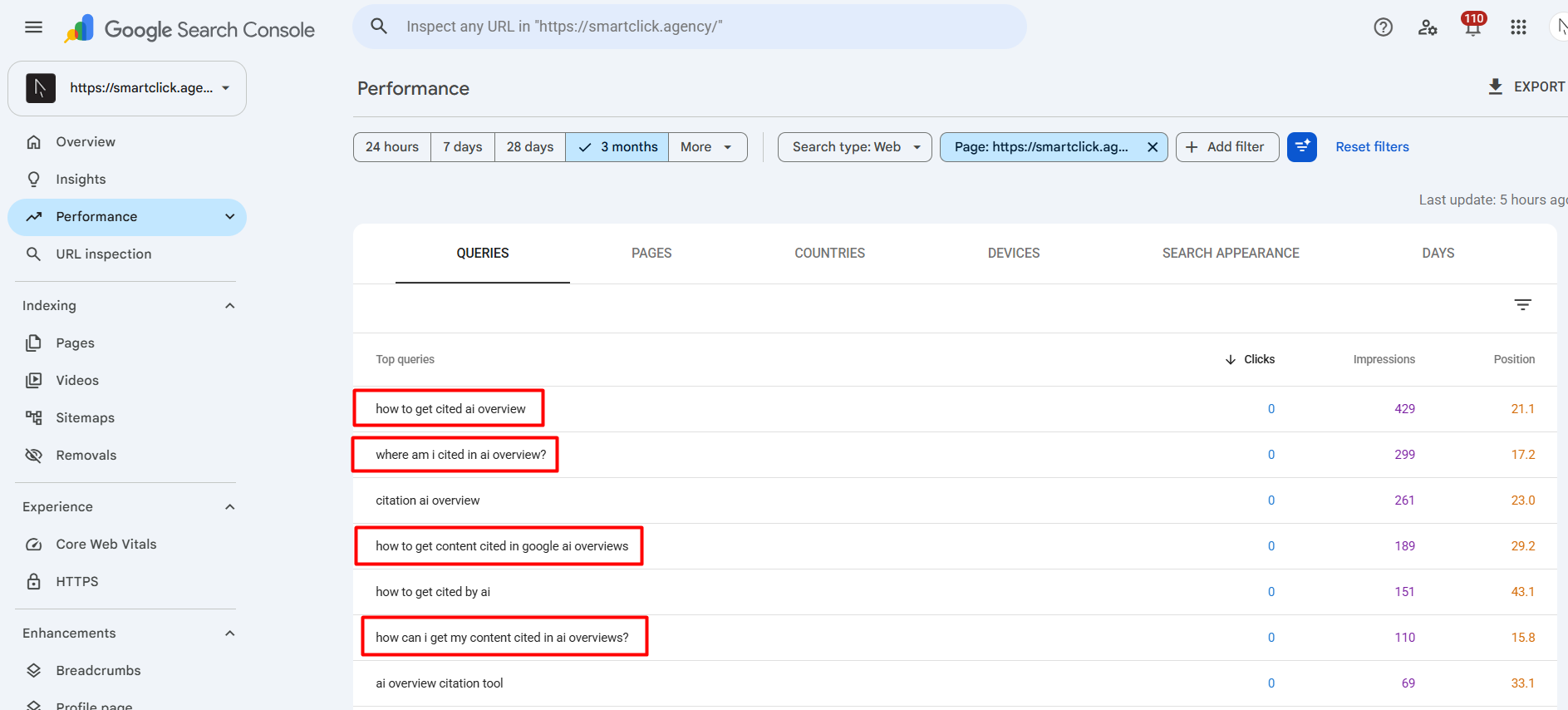The image size is (1568, 710).
Task: Click the blue filter sparkle icon button
Action: (1301, 147)
